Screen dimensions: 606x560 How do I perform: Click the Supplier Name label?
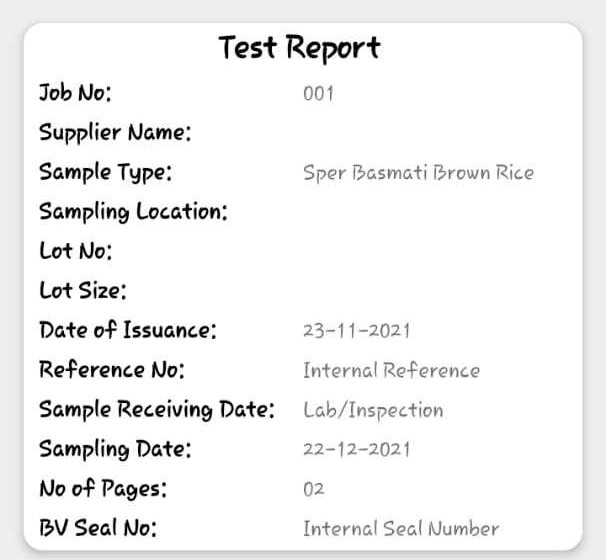tap(115, 133)
